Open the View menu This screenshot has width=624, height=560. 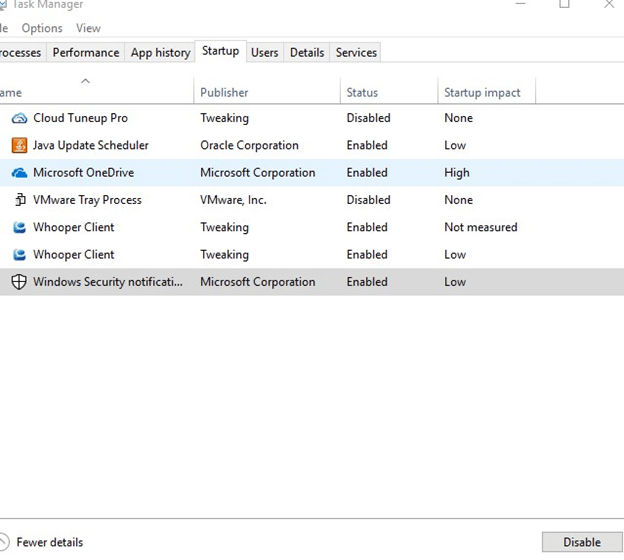tap(88, 28)
